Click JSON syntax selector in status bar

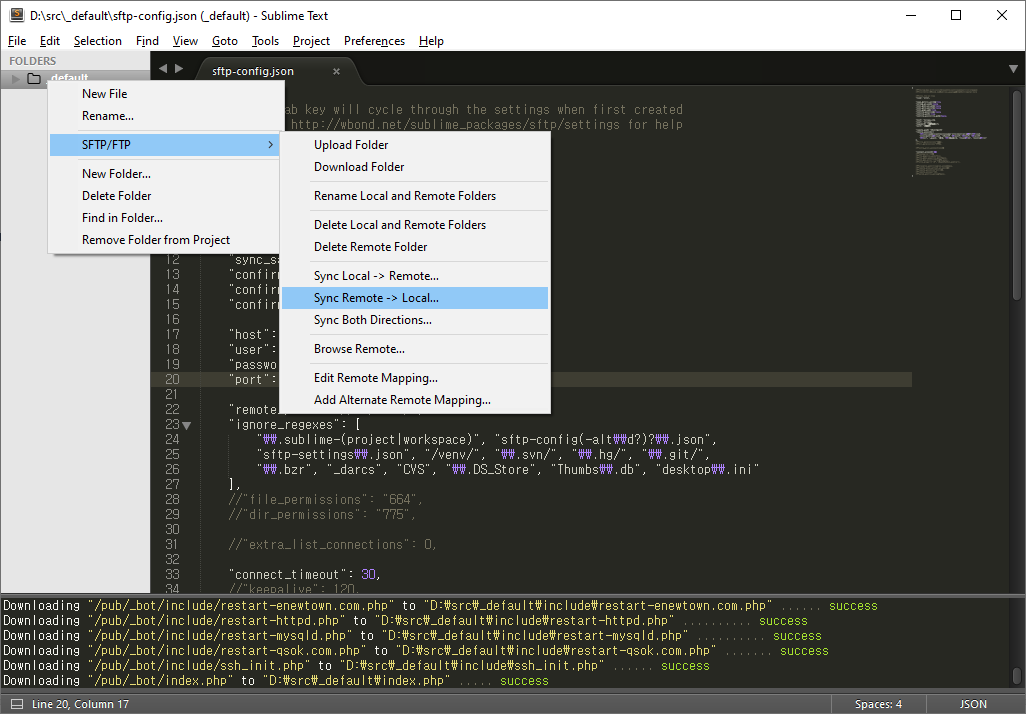click(973, 704)
